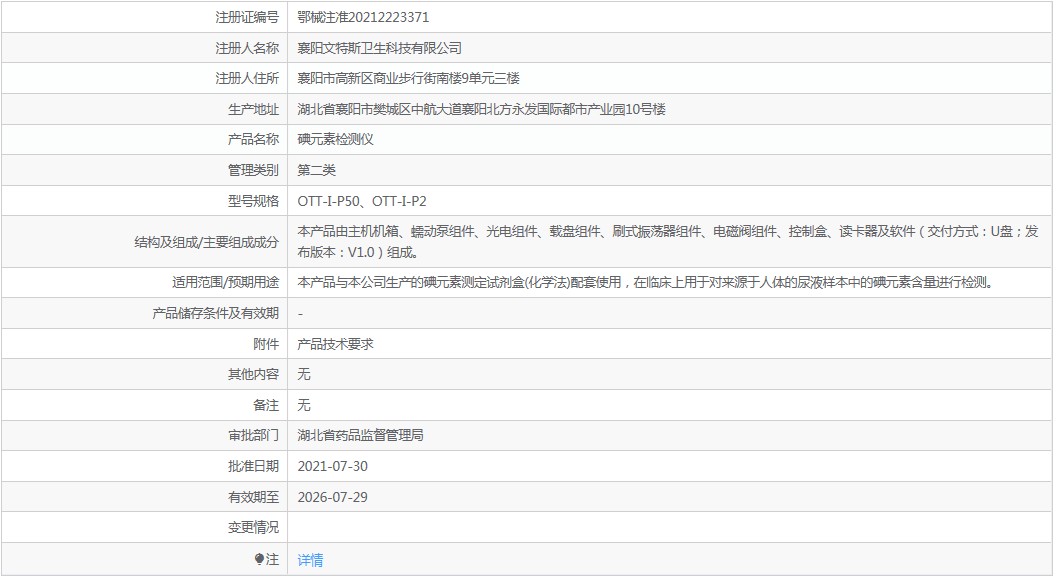Select structure description starting 本产品由主机机箱

[668, 242]
